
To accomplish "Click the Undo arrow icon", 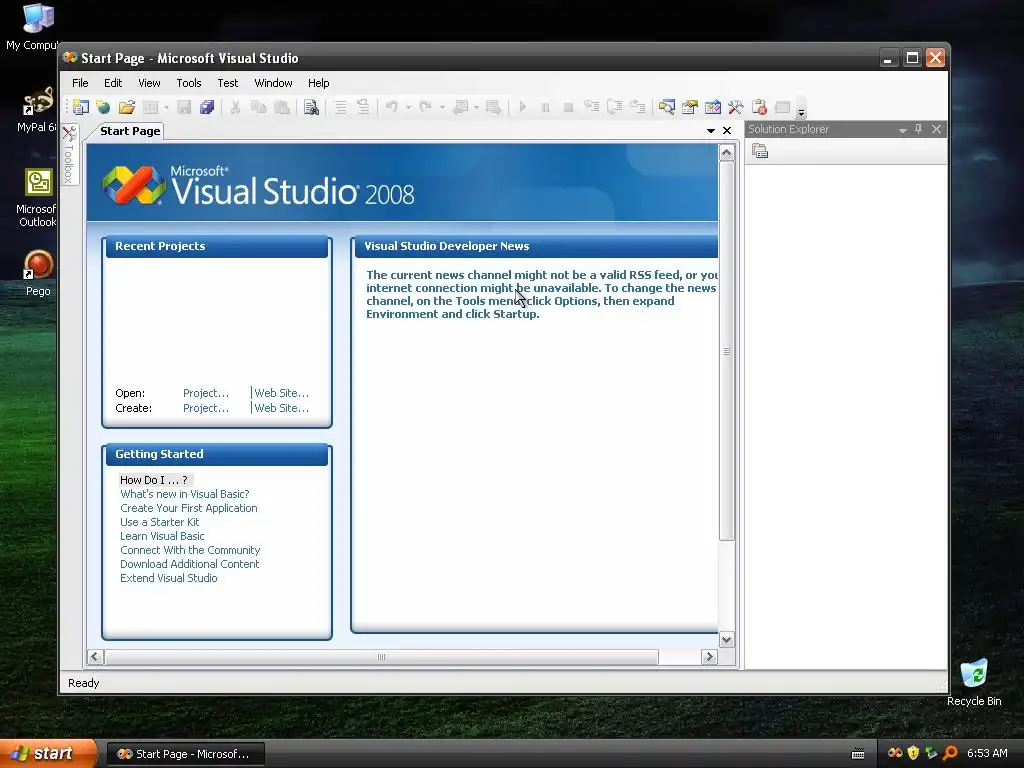I will click(x=392, y=107).
